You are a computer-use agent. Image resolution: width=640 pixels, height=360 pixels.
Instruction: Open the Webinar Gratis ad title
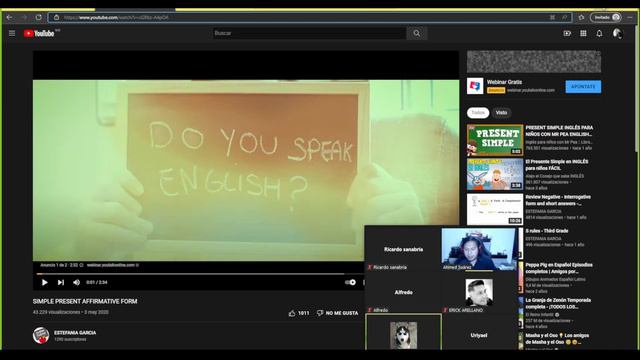504,82
